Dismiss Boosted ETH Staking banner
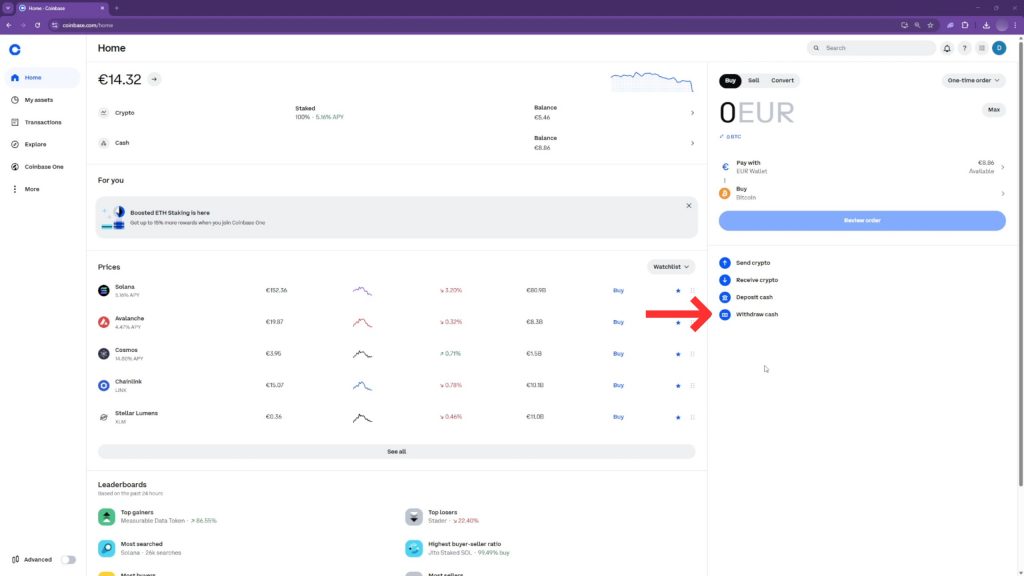Viewport: 1024px width, 576px height. tap(688, 206)
